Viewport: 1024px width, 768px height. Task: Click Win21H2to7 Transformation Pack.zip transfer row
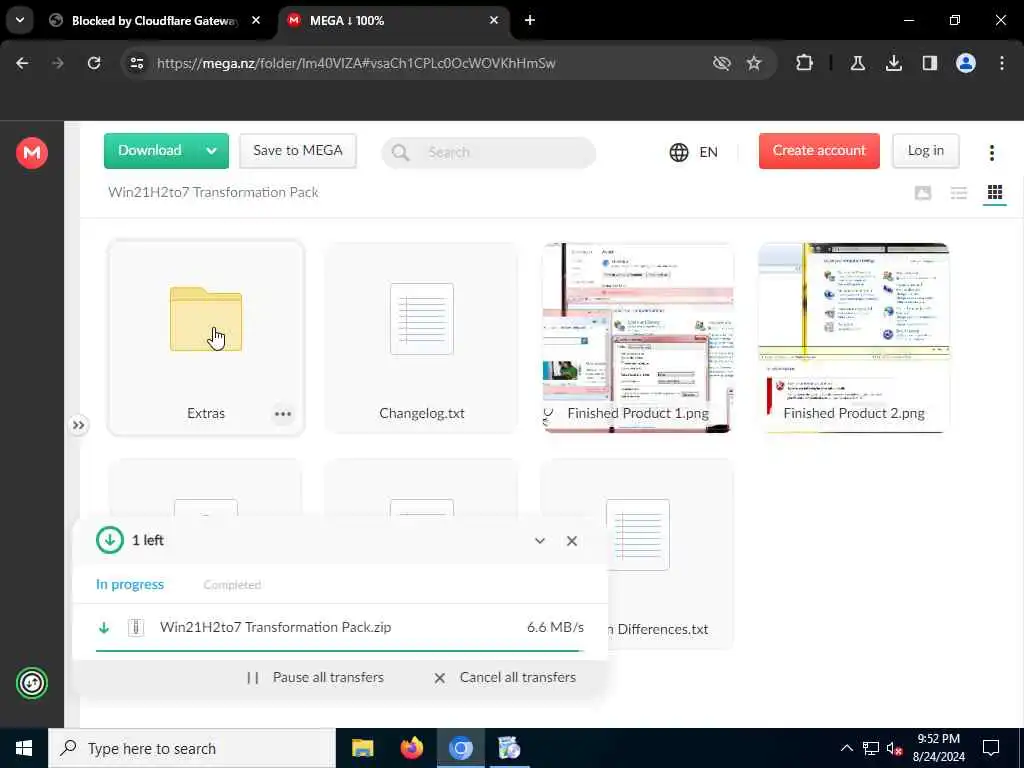point(340,627)
